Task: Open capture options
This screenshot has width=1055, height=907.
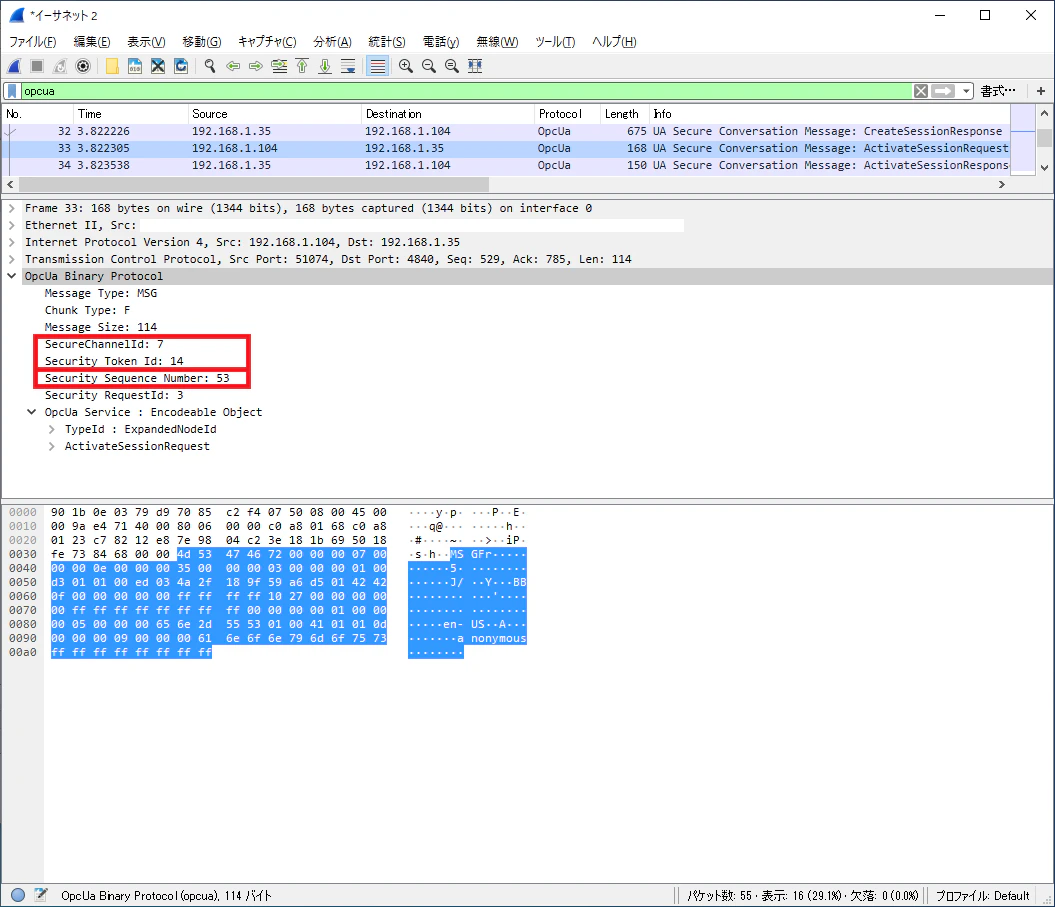Action: coord(83,66)
